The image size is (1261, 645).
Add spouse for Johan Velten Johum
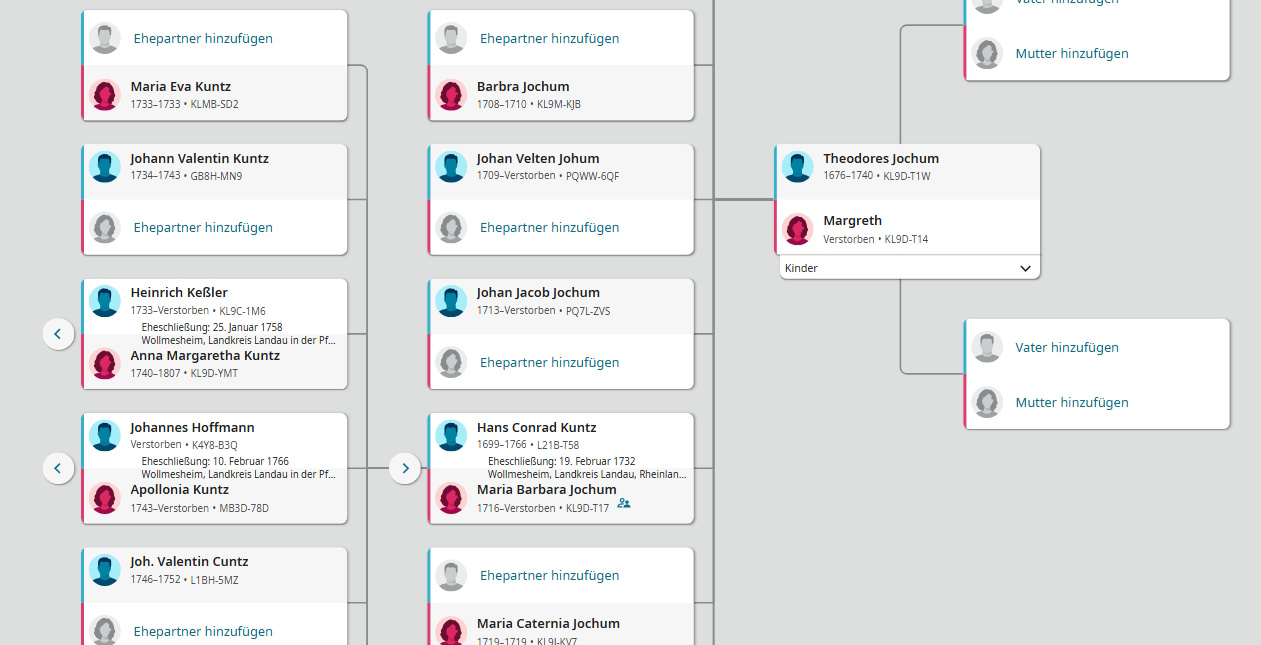(x=549, y=227)
